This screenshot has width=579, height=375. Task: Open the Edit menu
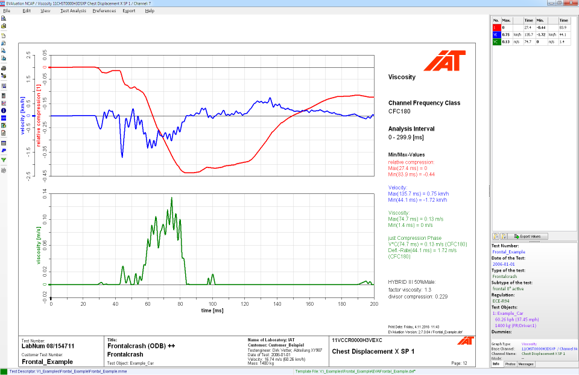(x=27, y=11)
